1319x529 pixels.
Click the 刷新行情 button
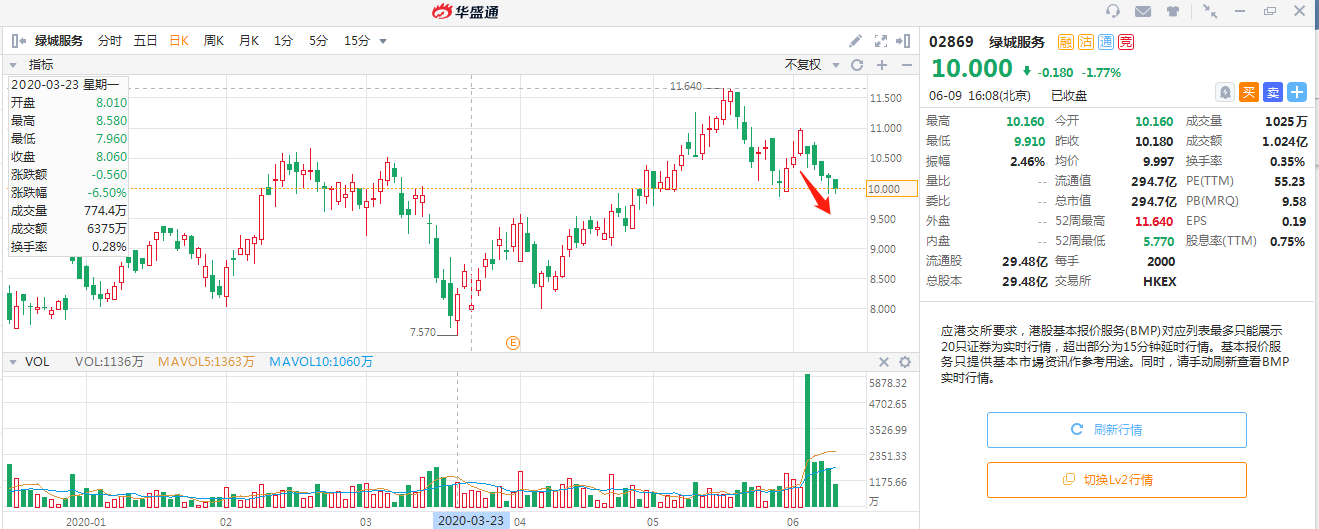point(1116,429)
